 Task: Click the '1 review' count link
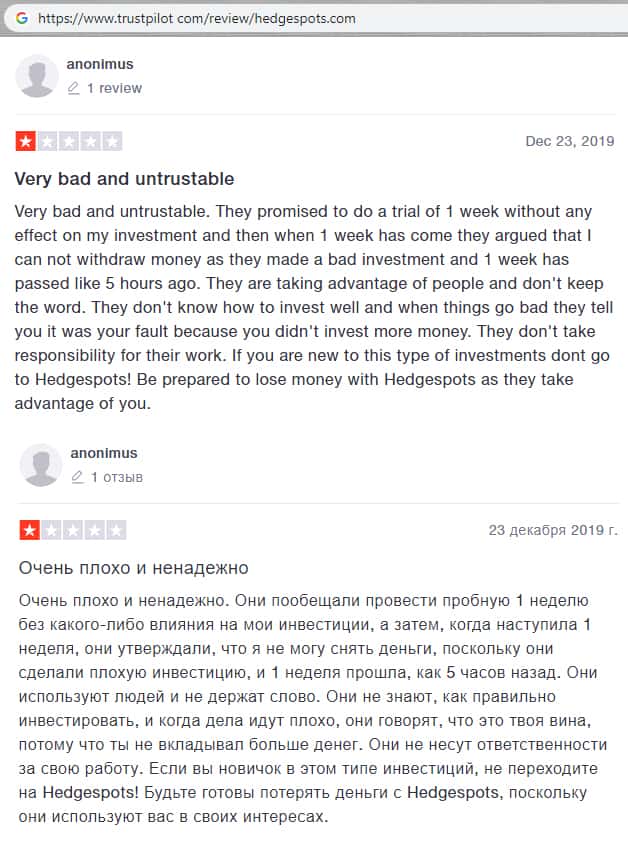click(x=114, y=88)
